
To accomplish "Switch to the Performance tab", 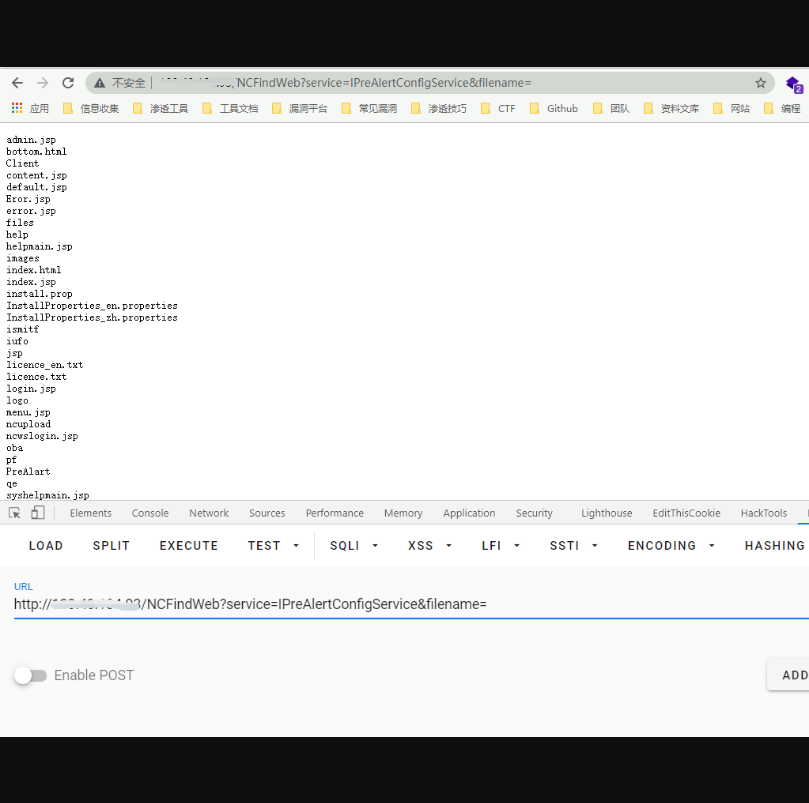I will [x=335, y=513].
